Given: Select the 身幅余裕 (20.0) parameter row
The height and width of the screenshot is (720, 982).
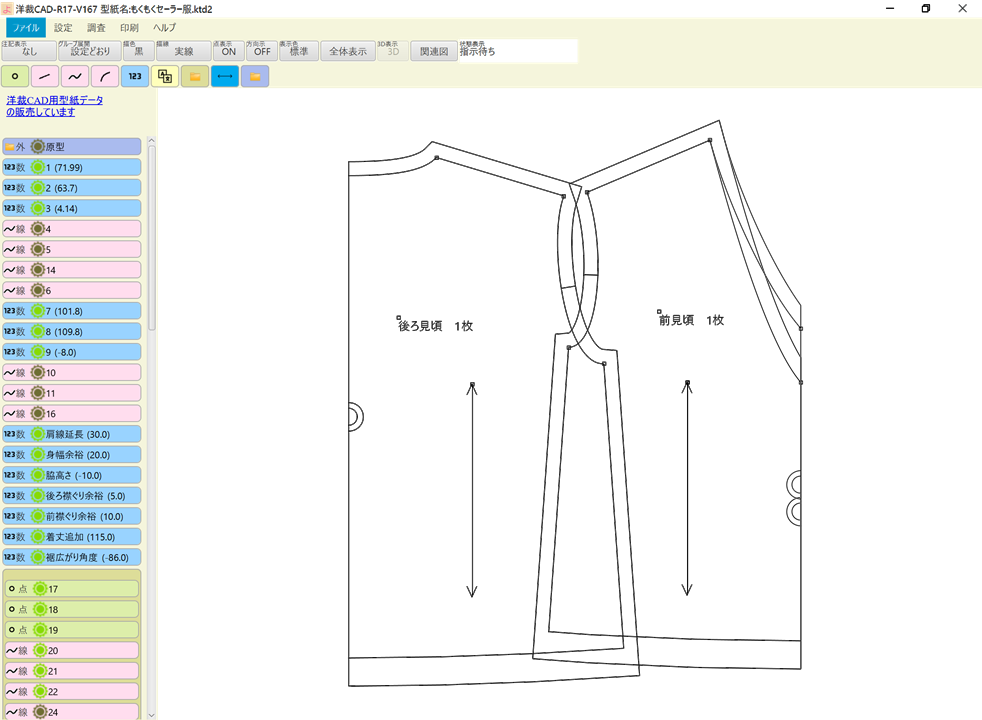Looking at the screenshot, I should coord(71,455).
